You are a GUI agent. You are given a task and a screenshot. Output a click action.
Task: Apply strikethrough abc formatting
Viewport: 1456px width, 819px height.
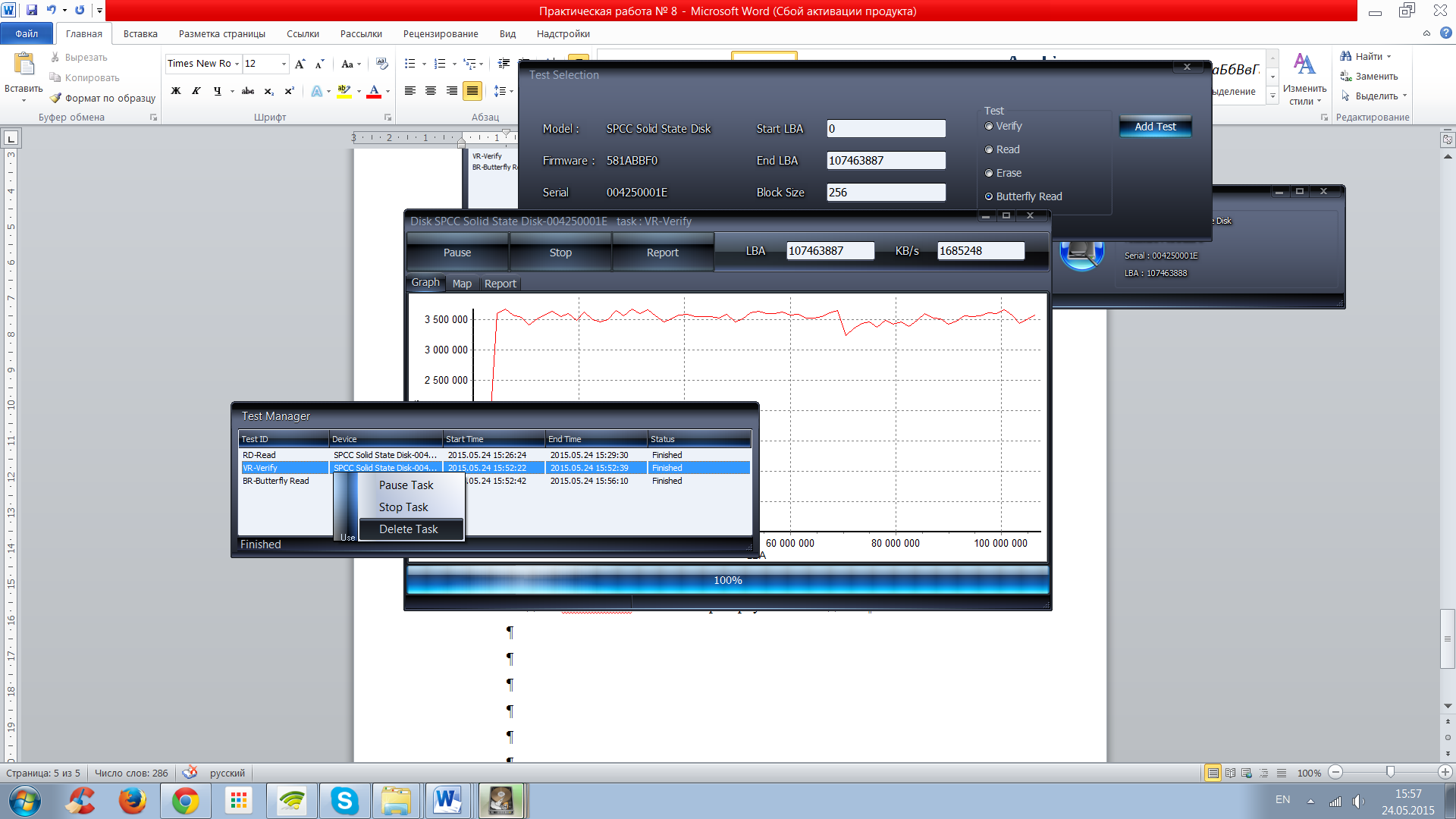point(247,91)
